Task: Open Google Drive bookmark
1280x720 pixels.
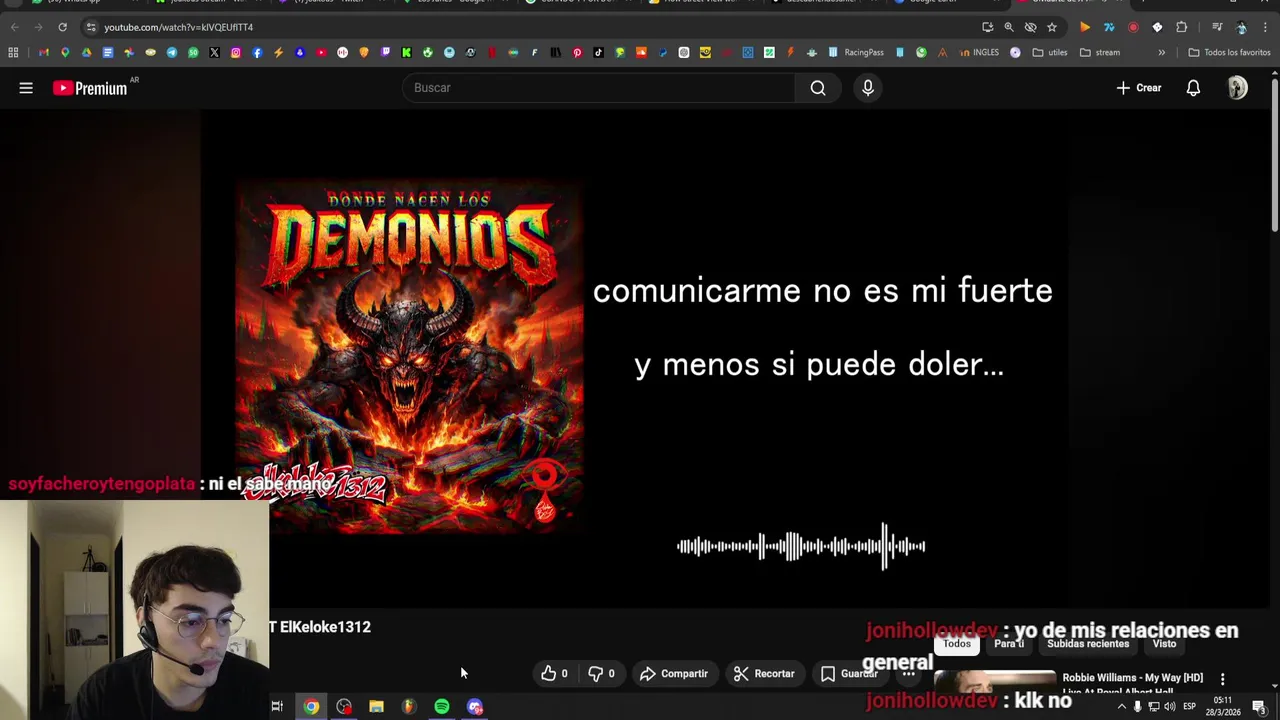Action: coord(86,52)
